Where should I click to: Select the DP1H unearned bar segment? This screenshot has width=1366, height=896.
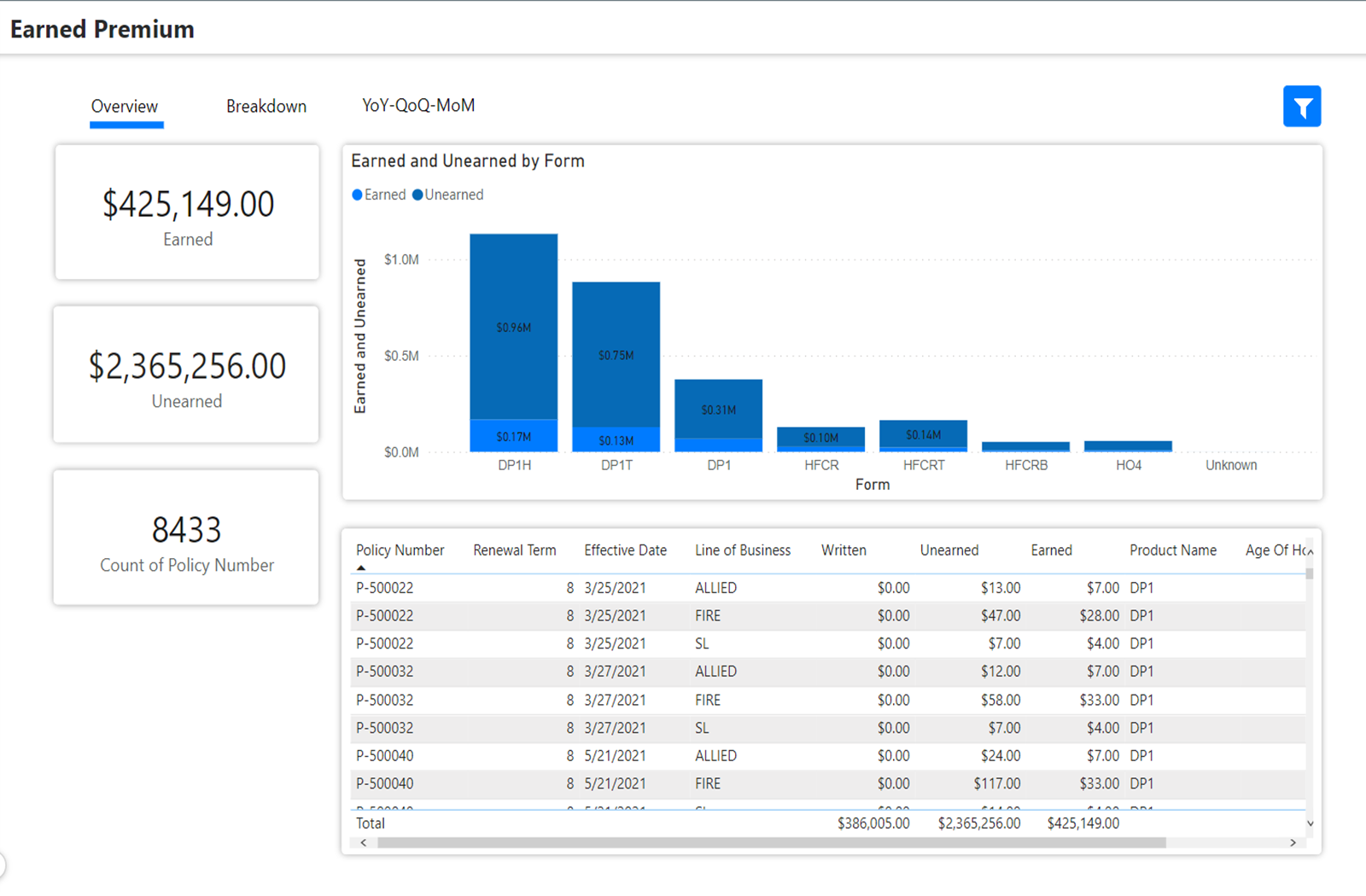tap(513, 326)
